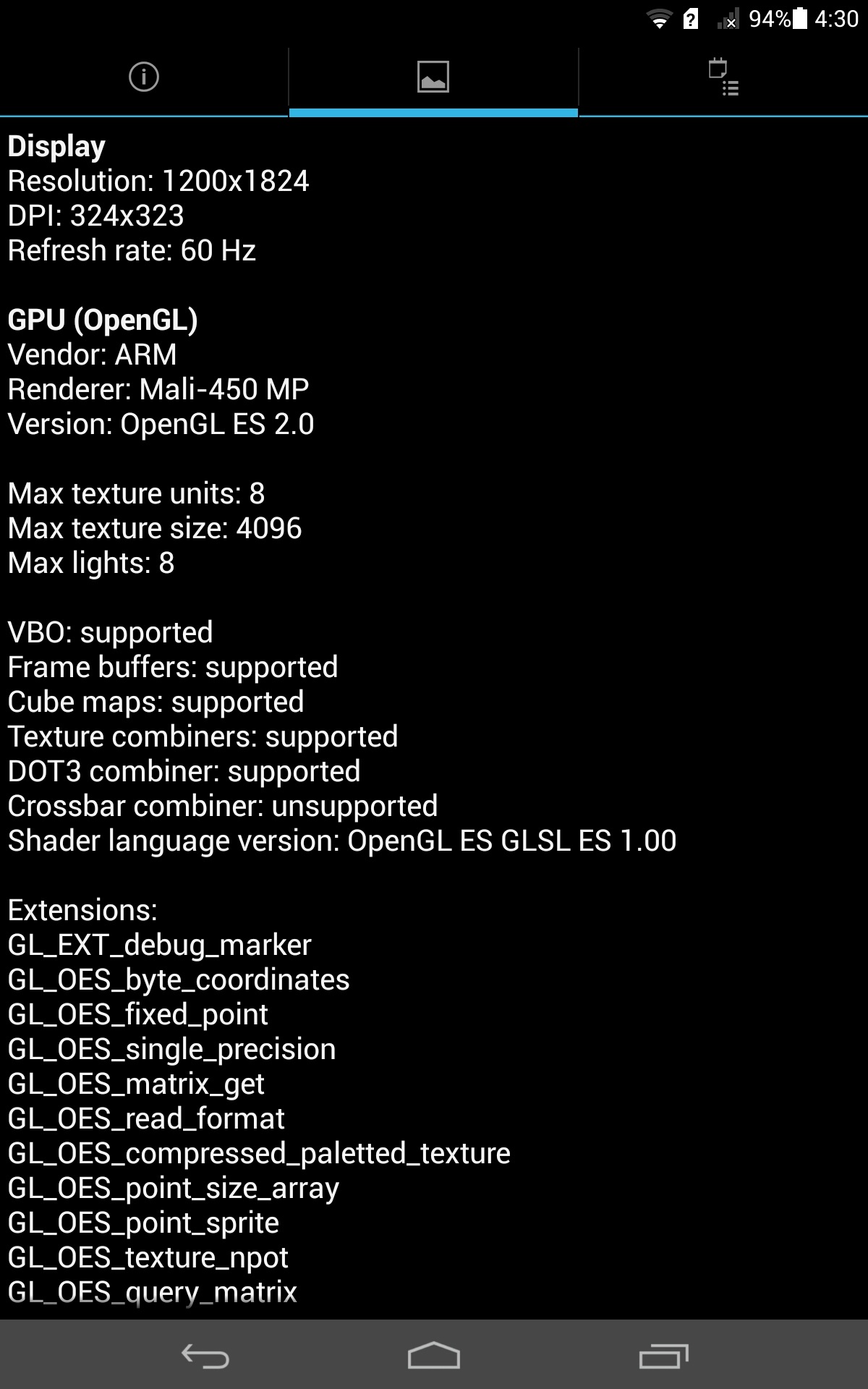Tap the battery icon in status bar
The width and height of the screenshot is (868, 1389).
click(799, 19)
